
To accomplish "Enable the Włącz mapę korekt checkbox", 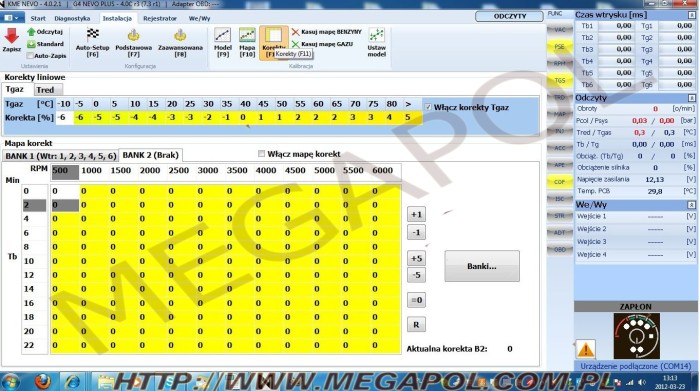I will point(261,154).
